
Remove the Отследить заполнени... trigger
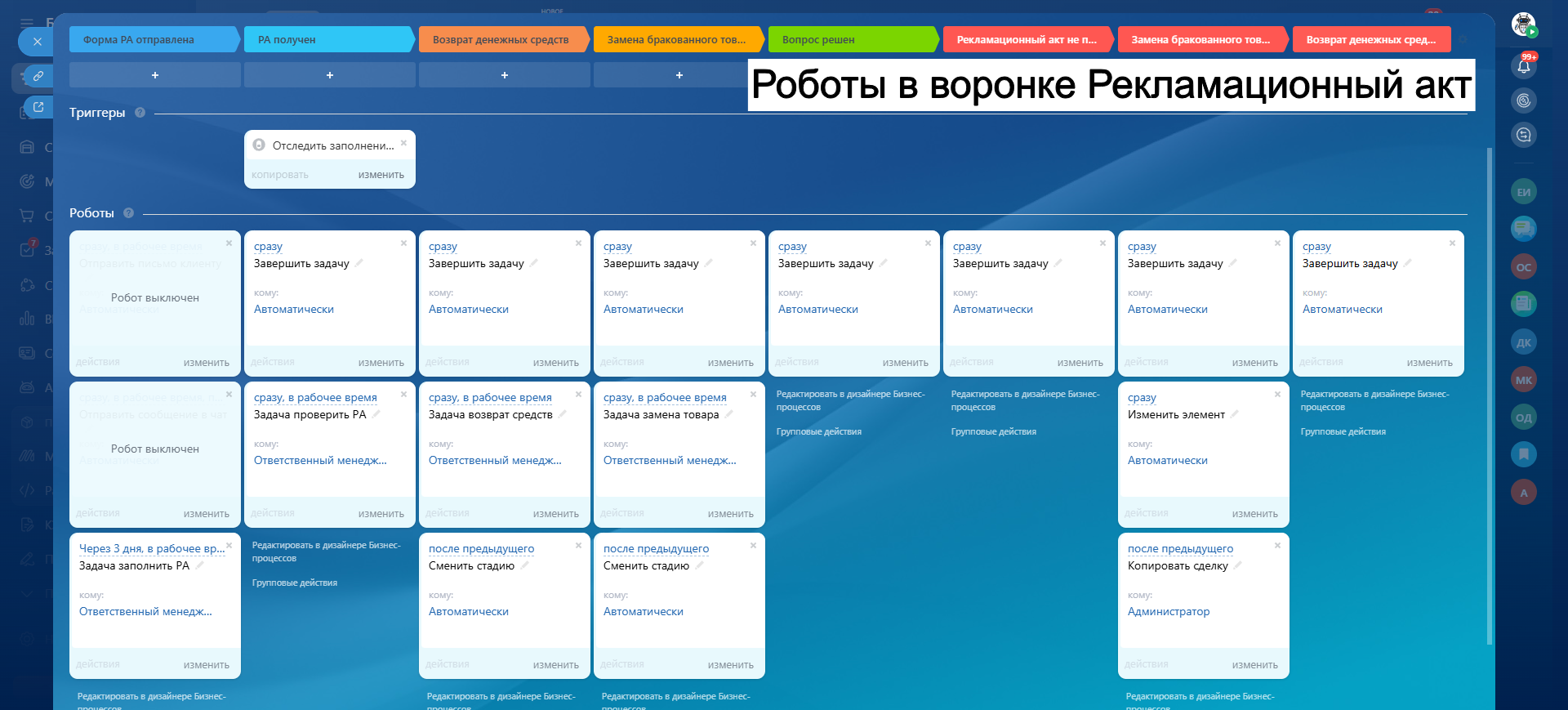pos(403,143)
